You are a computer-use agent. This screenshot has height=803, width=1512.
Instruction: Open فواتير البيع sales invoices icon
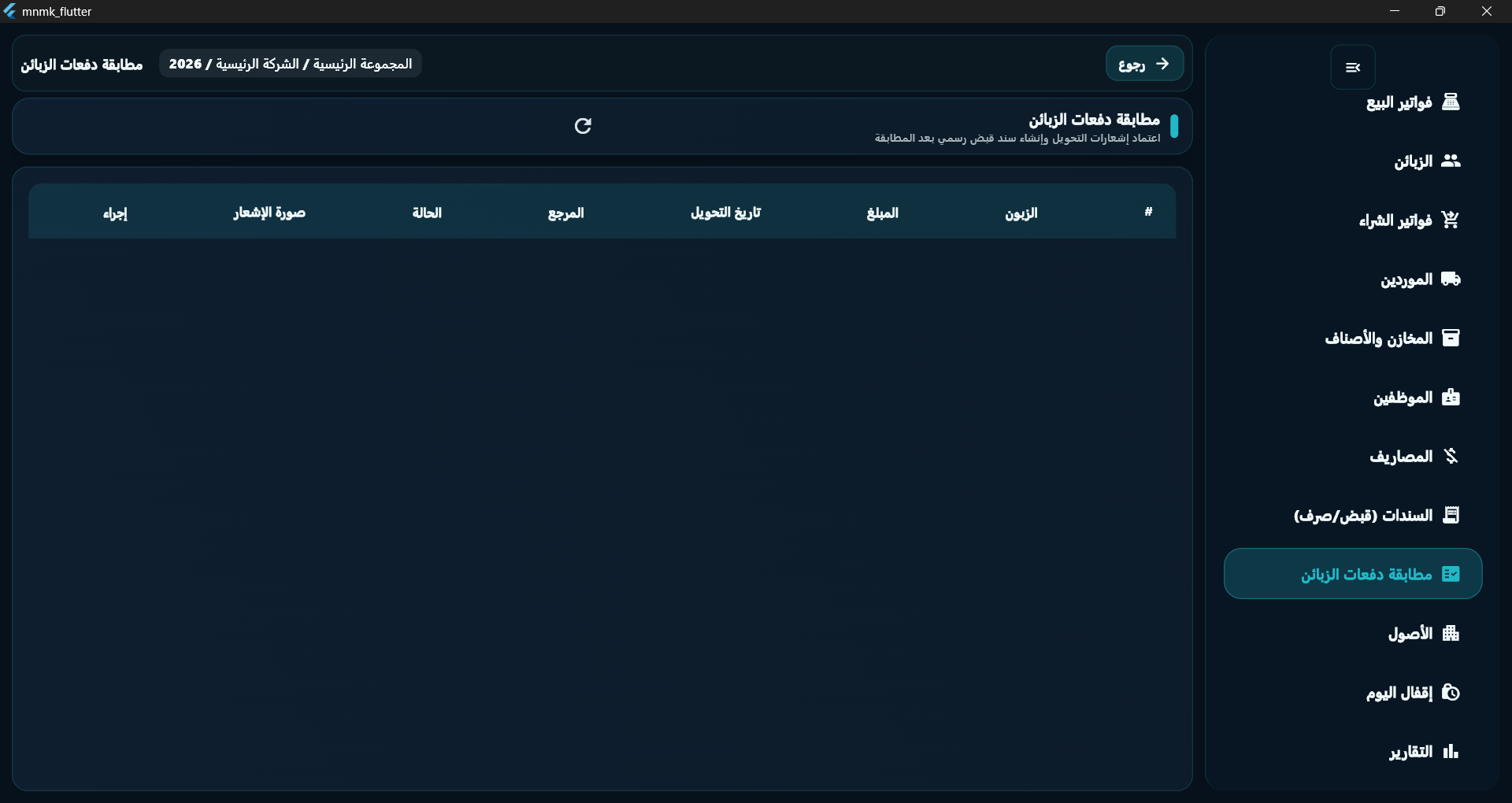(x=1451, y=102)
